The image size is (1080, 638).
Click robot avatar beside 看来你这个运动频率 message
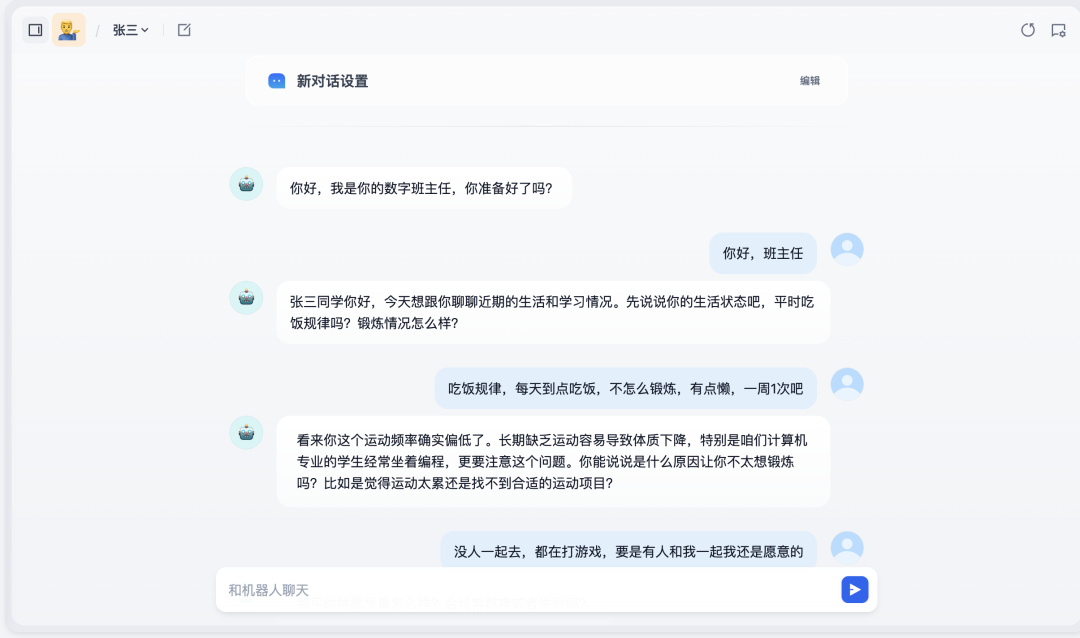point(246,433)
